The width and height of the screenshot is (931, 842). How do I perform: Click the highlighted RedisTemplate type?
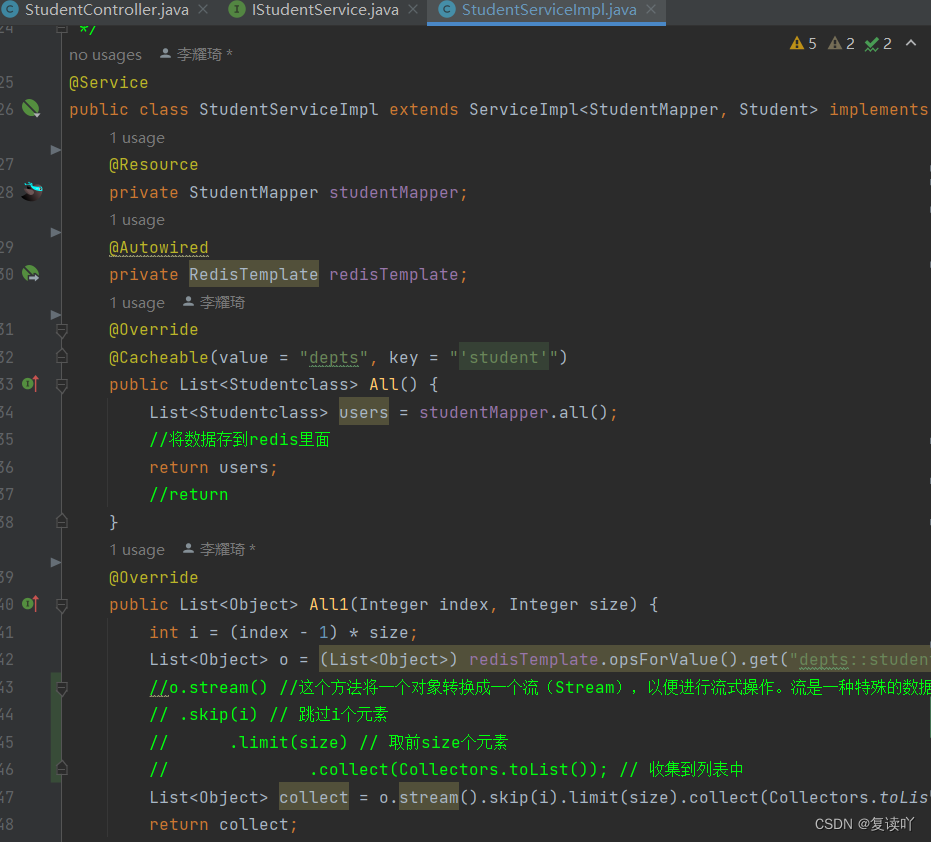tap(254, 274)
